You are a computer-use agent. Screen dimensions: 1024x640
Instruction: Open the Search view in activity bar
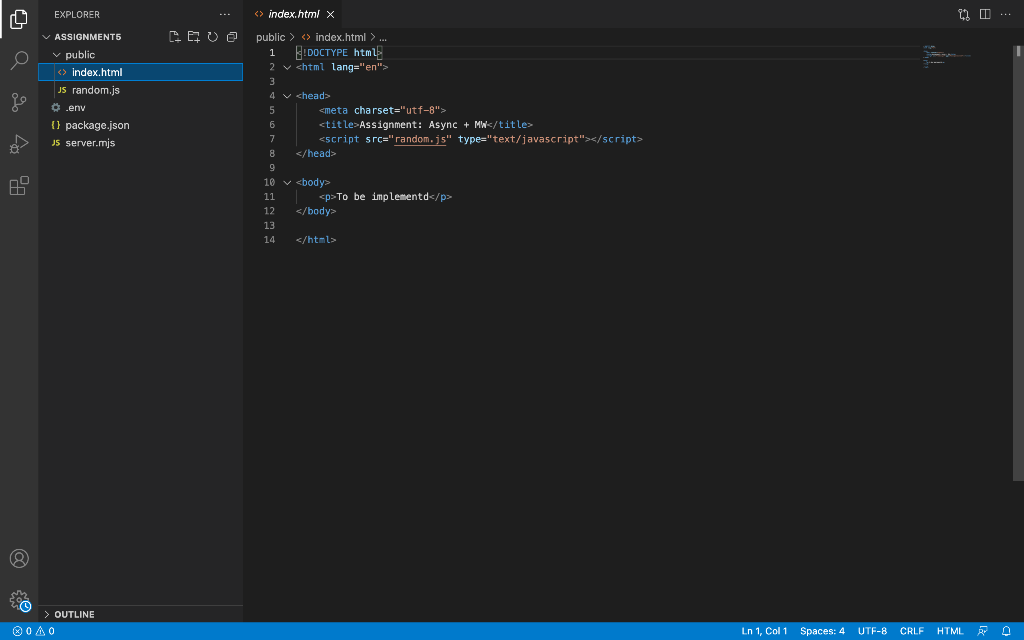[19, 60]
